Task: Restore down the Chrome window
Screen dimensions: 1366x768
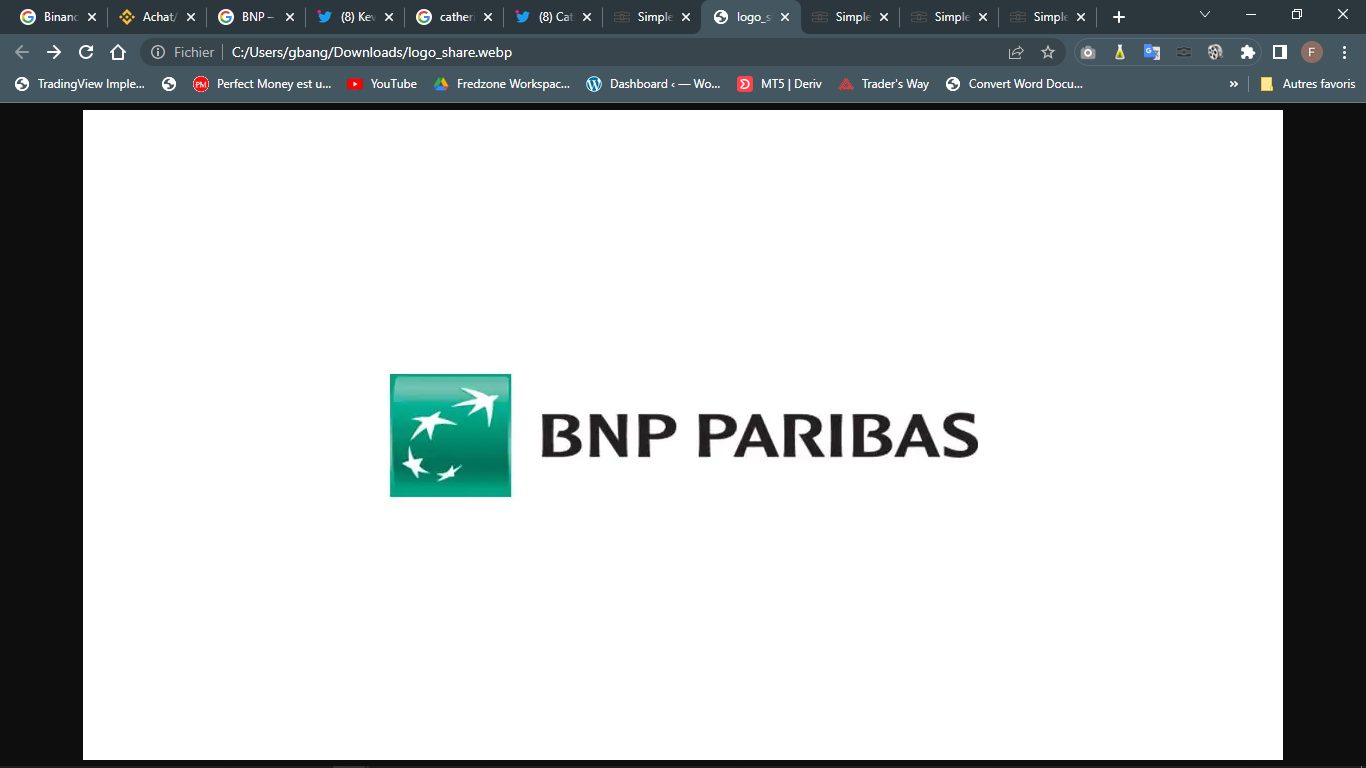Action: click(1297, 15)
